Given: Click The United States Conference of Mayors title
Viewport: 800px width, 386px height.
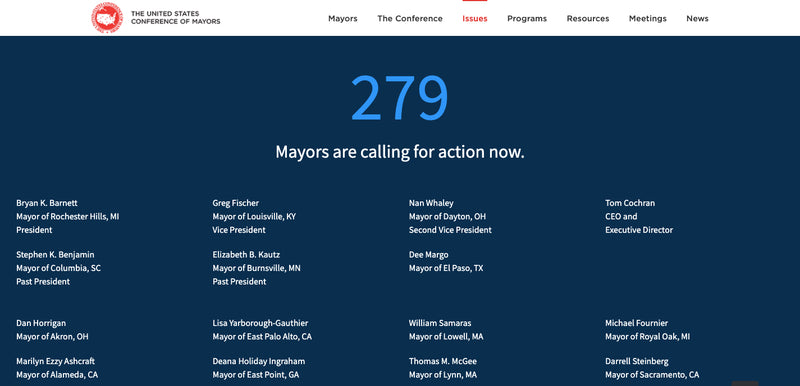Looking at the screenshot, I should (176, 18).
